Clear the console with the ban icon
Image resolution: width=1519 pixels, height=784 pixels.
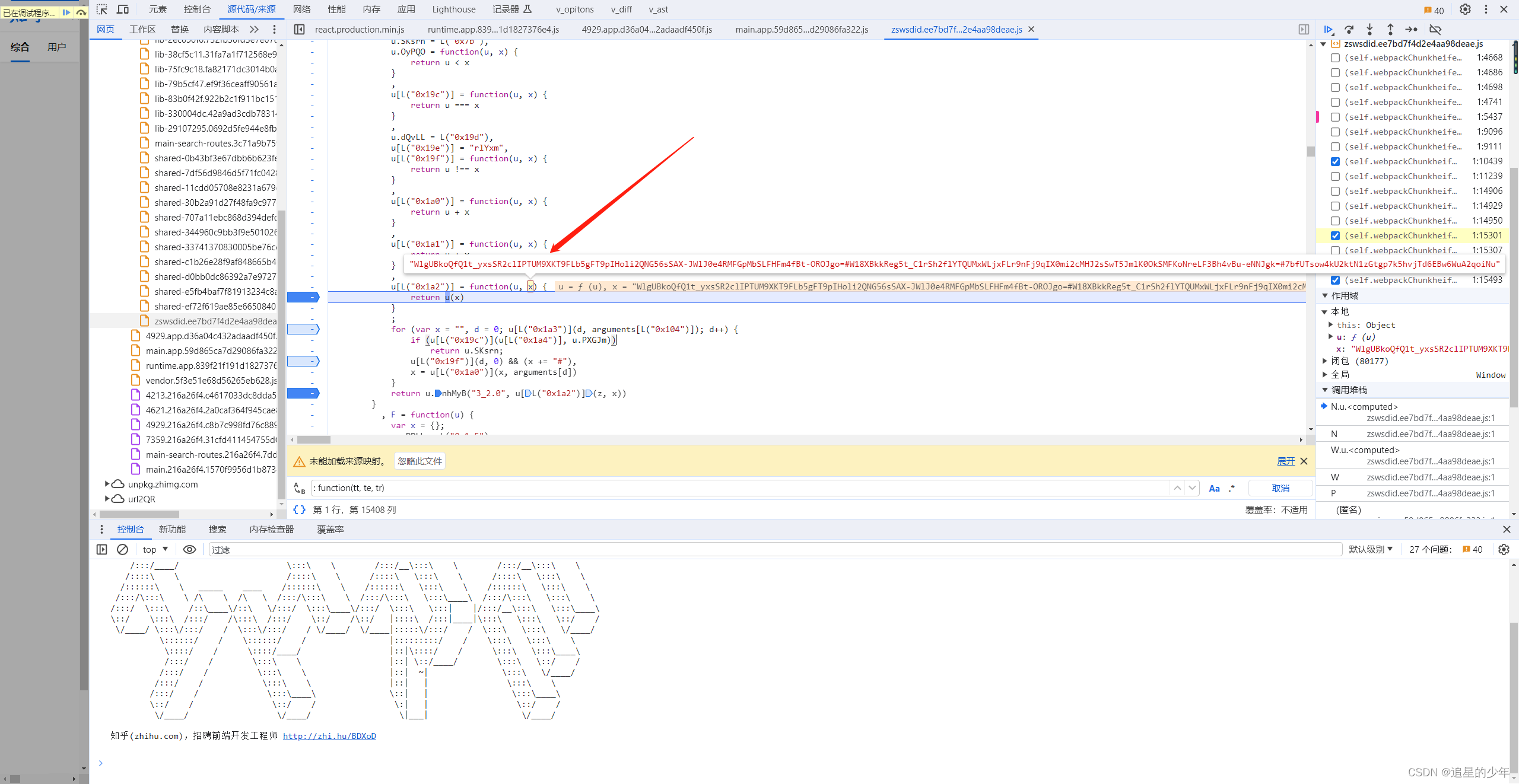122,550
